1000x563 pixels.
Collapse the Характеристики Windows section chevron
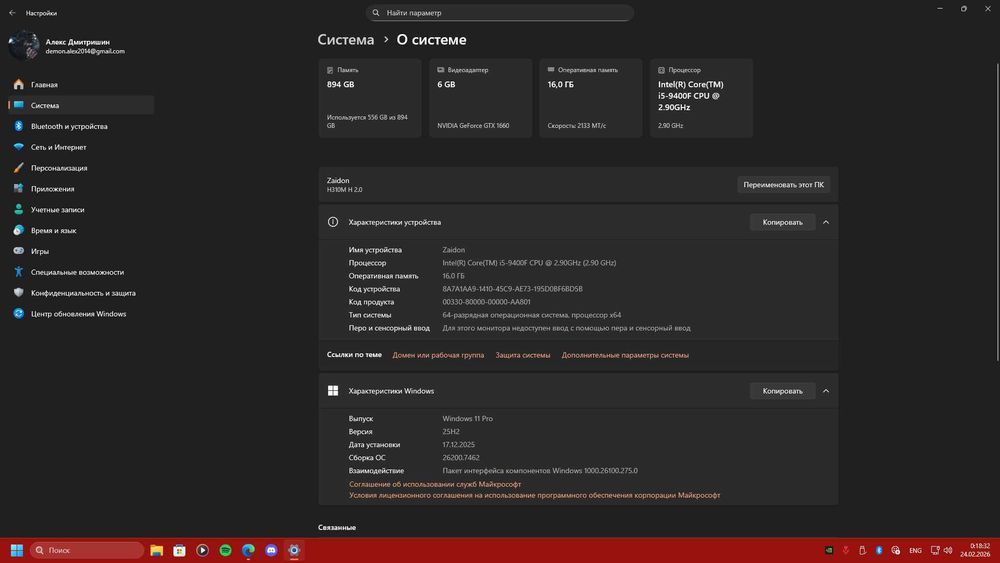pos(826,391)
